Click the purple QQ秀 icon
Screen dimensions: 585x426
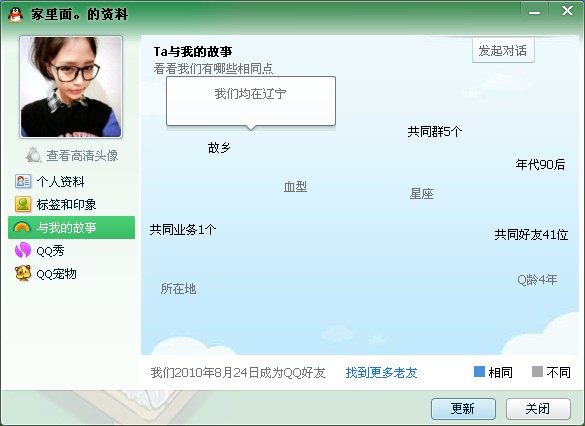pos(22,250)
